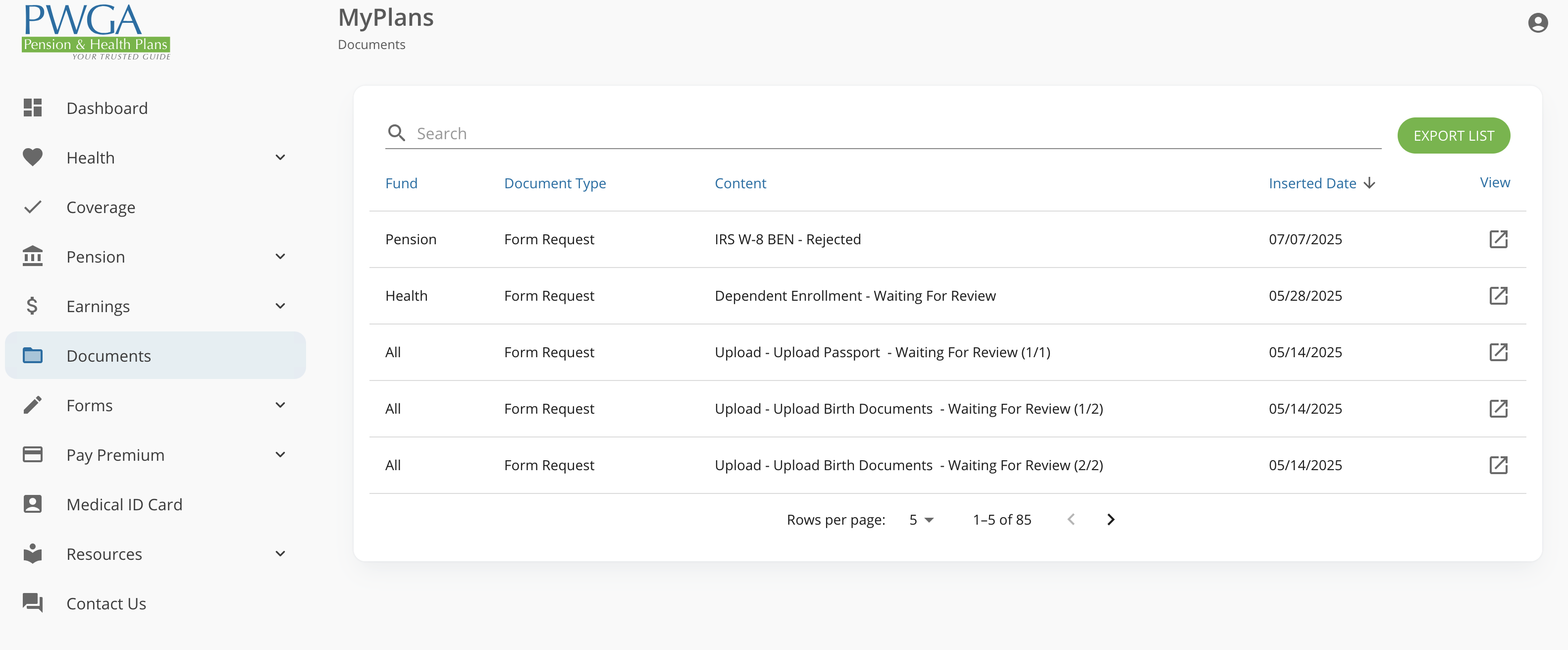Expand the Resources menu chevron
This screenshot has width=1568, height=650.
pos(280,554)
